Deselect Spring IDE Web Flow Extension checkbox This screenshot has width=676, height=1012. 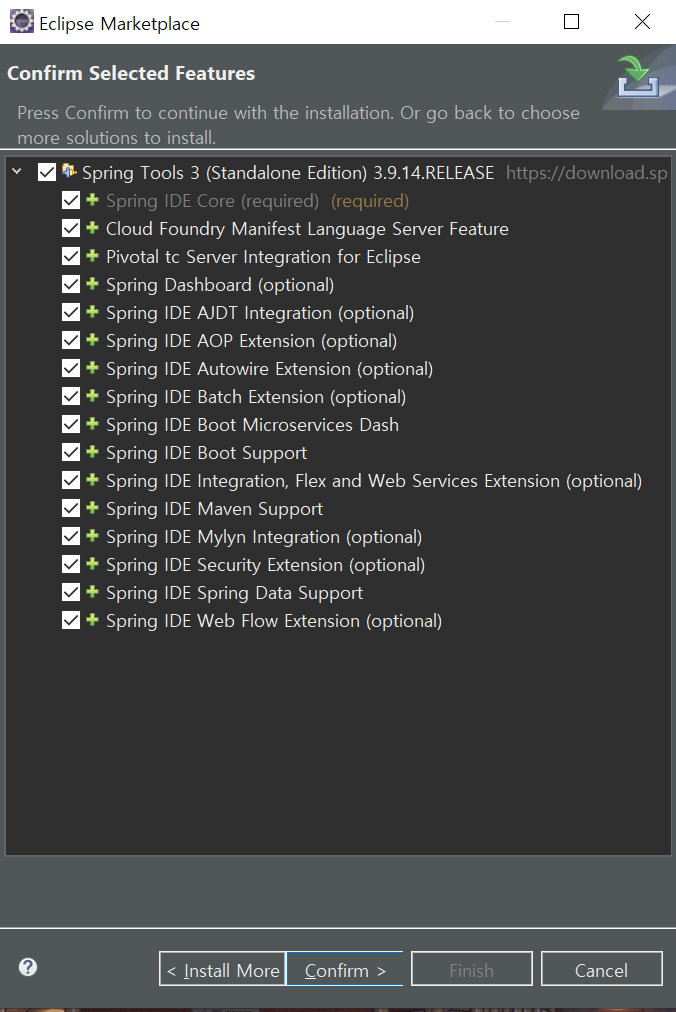pos(71,620)
